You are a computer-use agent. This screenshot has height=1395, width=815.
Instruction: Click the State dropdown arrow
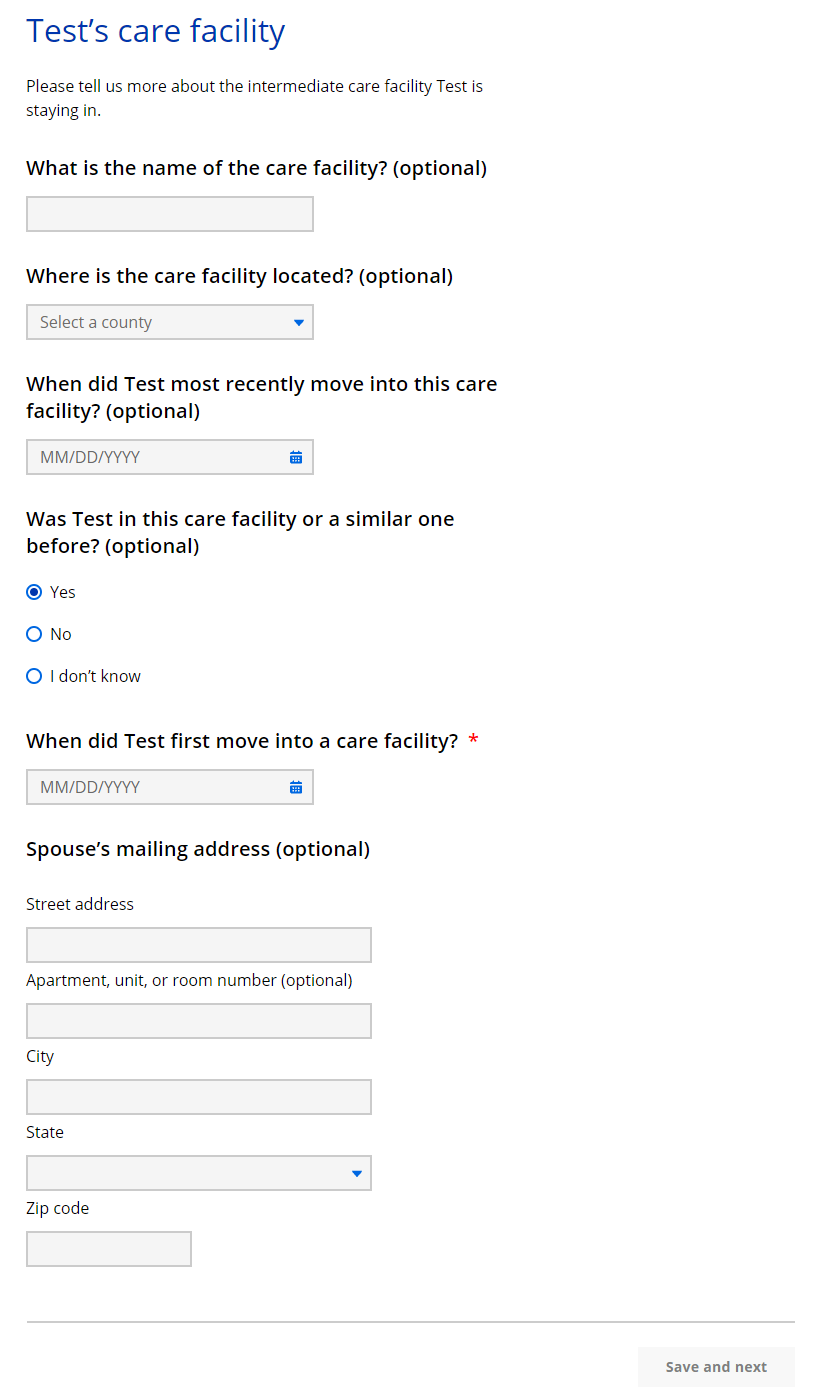tap(357, 1173)
